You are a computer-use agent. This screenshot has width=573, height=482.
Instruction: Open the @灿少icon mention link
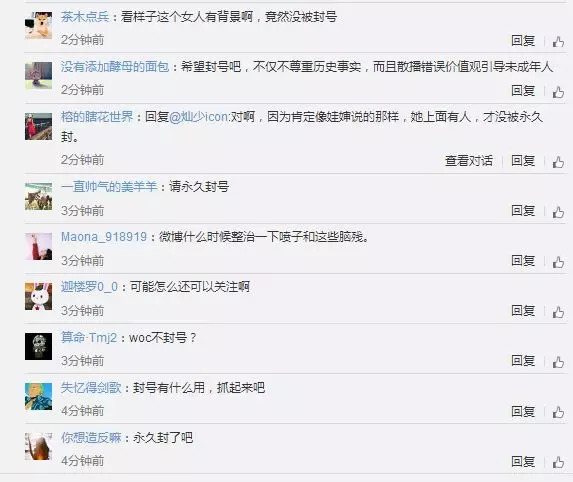tap(199, 117)
